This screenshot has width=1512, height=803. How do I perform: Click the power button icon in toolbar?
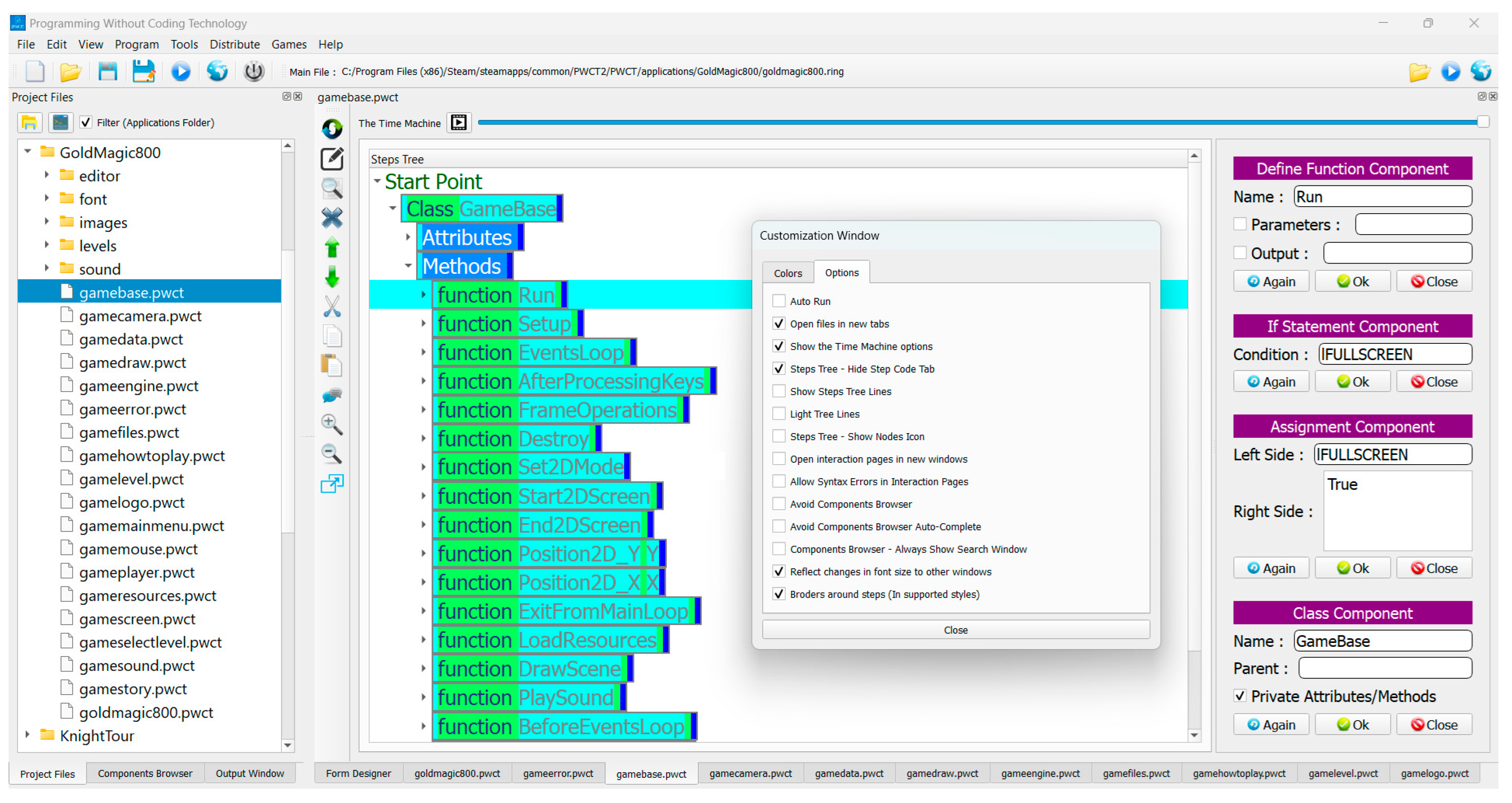[x=254, y=72]
